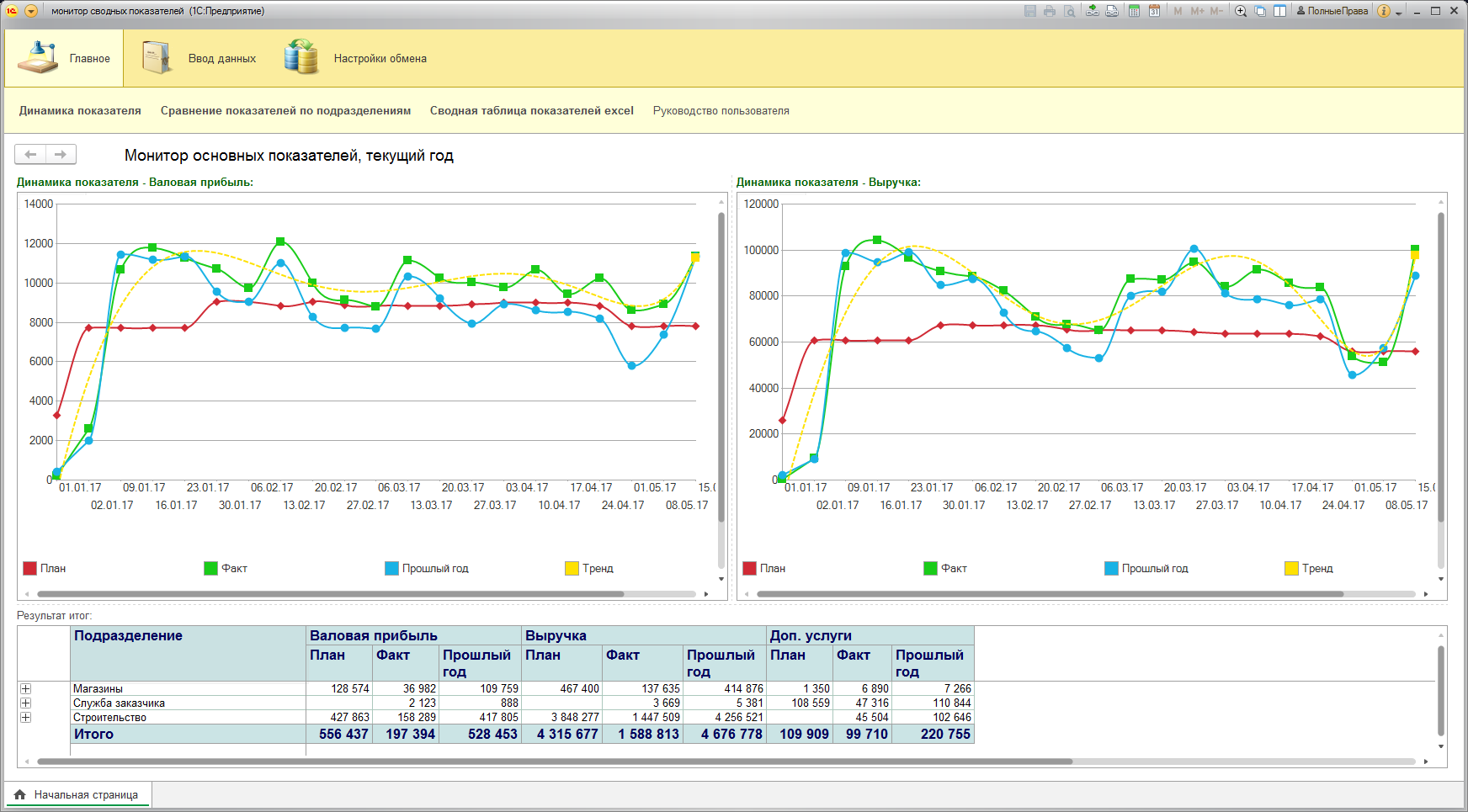The height and width of the screenshot is (812, 1468).
Task: Open the 1C main menu dropdown arrow
Action: [31, 11]
